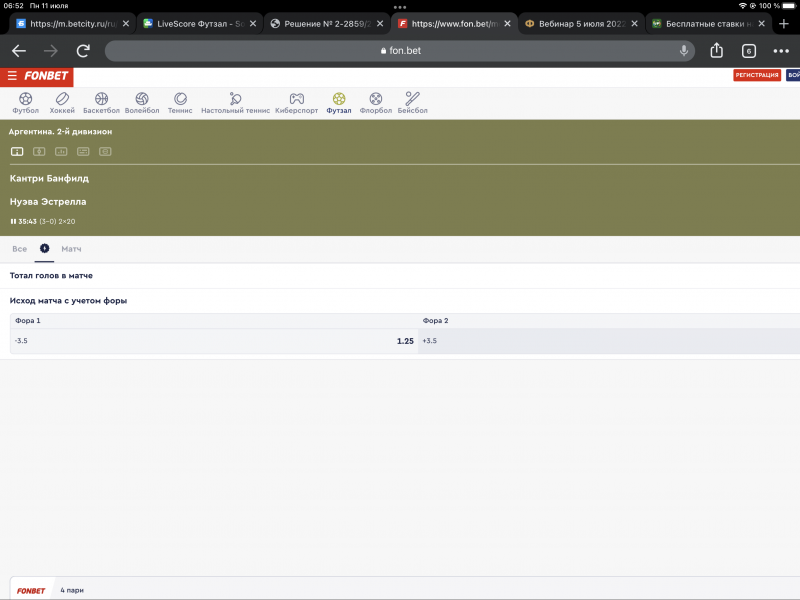Select the Футбол sport icon
Screen dimensions: 800x600
tap(25, 102)
